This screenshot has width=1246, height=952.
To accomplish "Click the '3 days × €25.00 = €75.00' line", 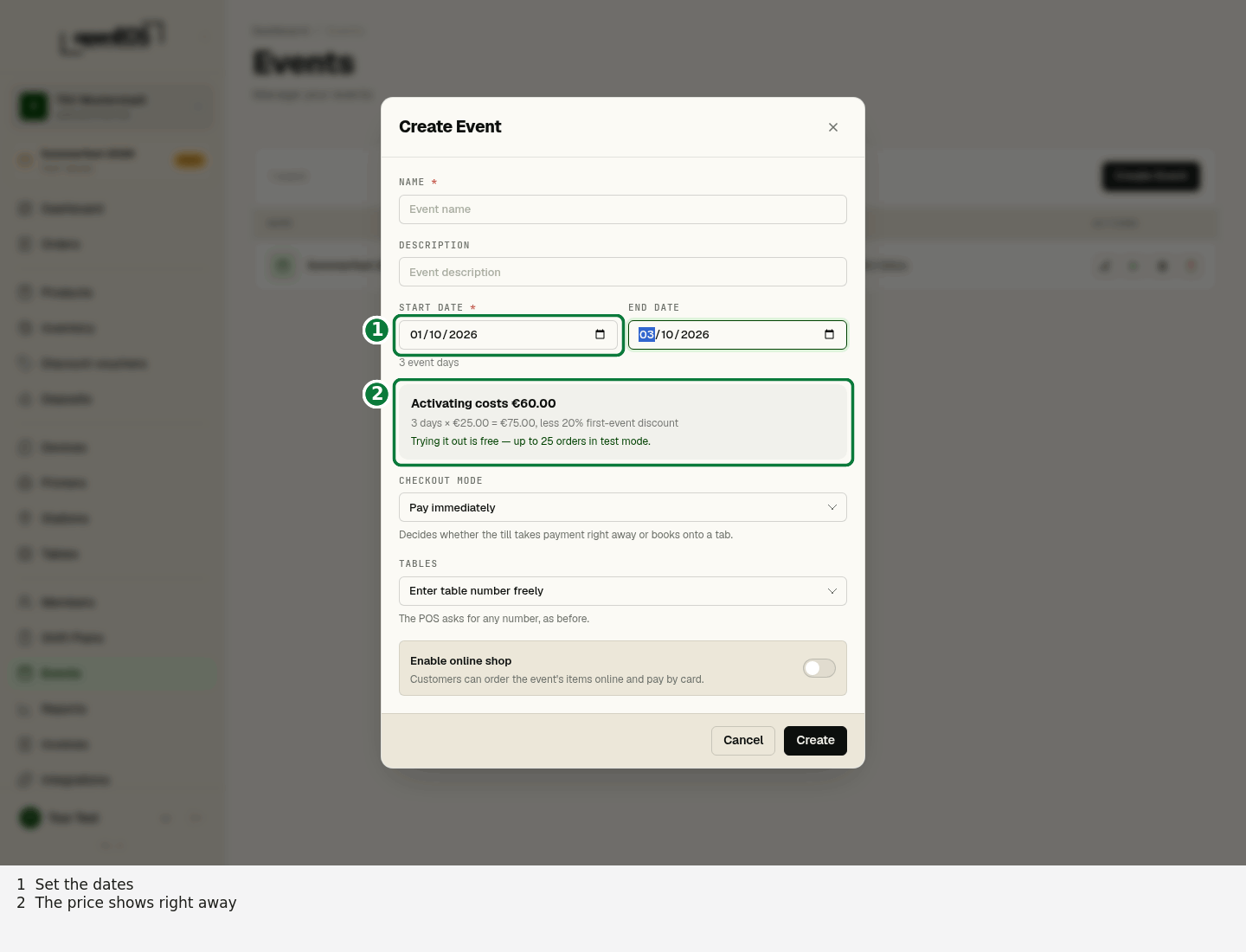I will pos(544,423).
